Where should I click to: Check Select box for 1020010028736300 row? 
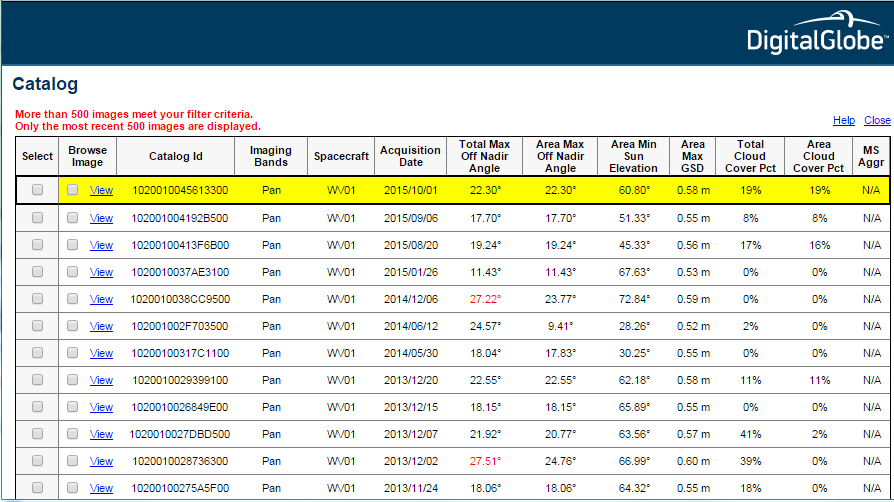point(38,461)
